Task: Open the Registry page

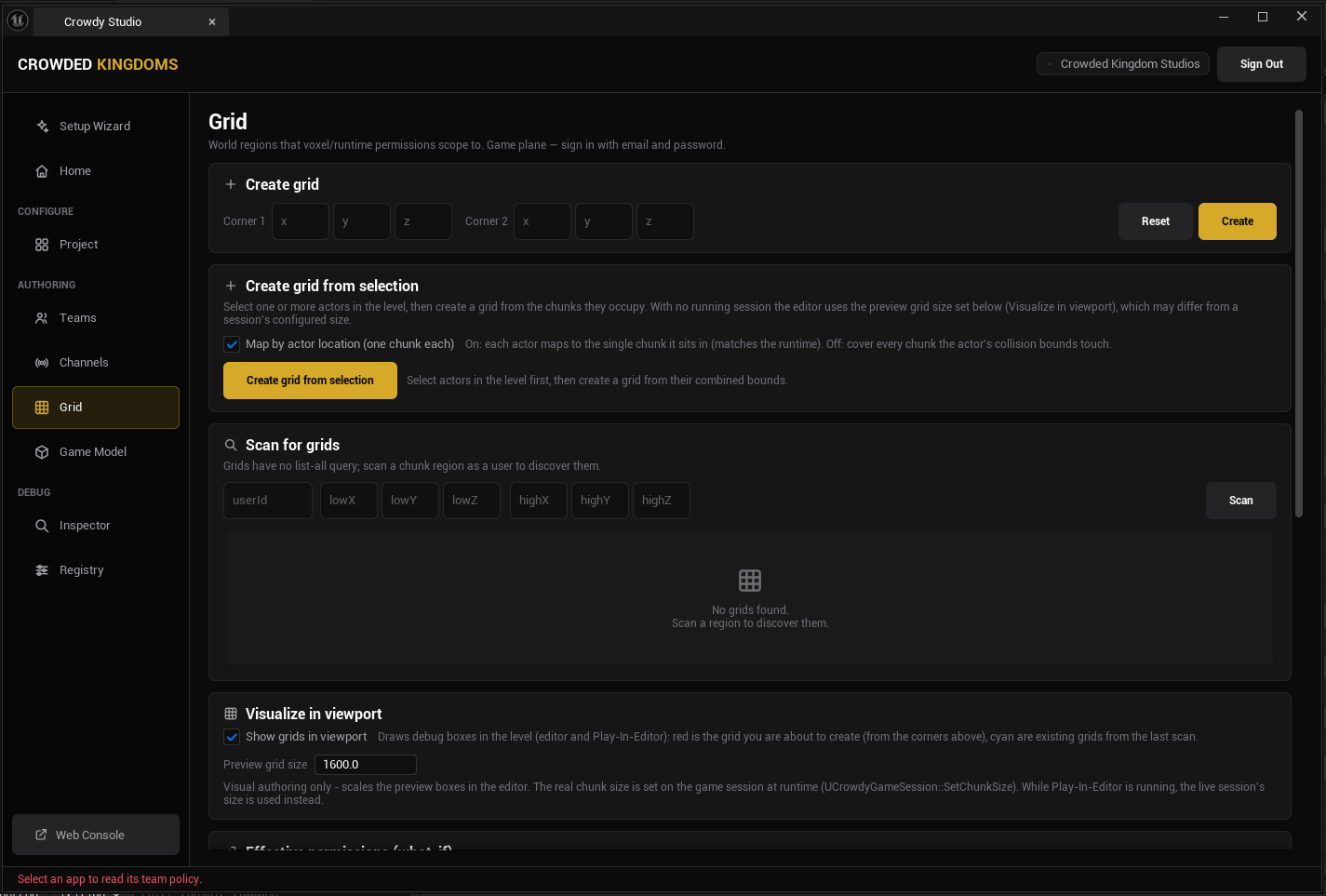Action: tap(96, 570)
